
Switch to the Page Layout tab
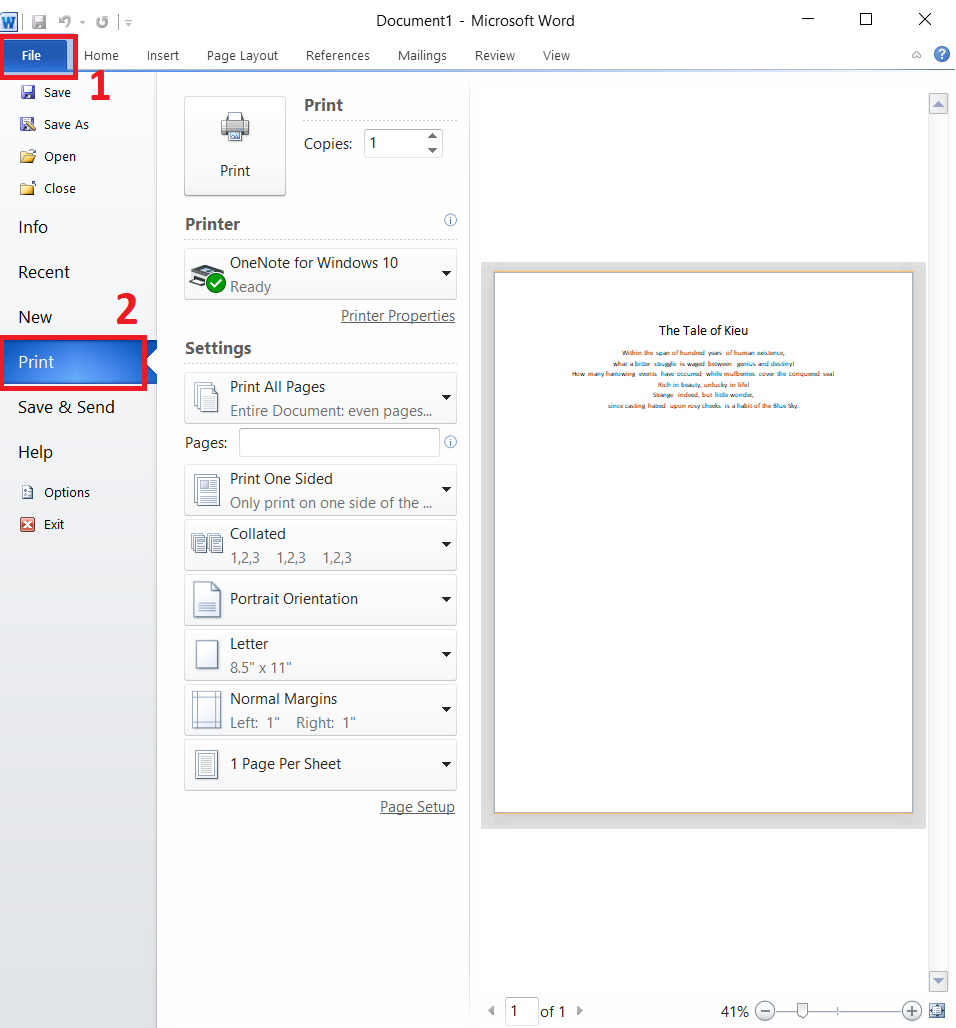242,55
